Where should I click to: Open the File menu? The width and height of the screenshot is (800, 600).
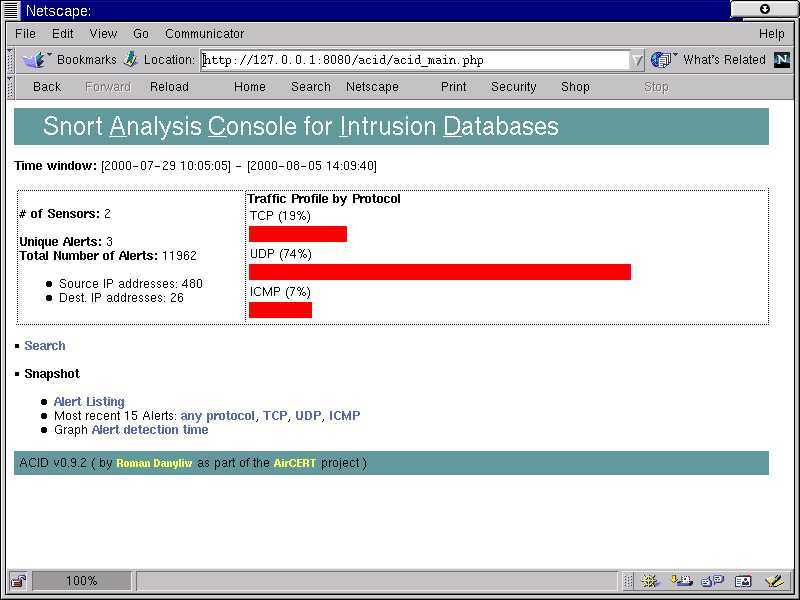click(25, 34)
